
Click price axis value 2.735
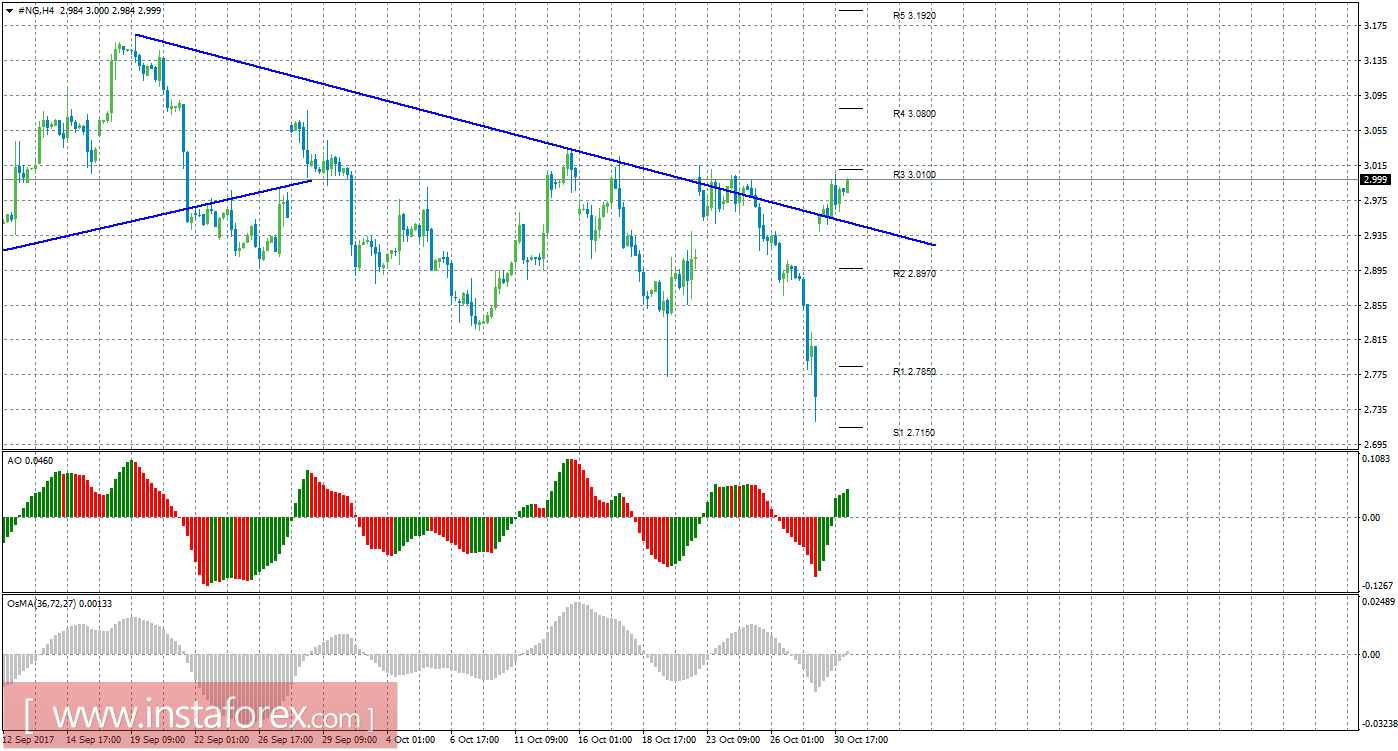click(1375, 410)
